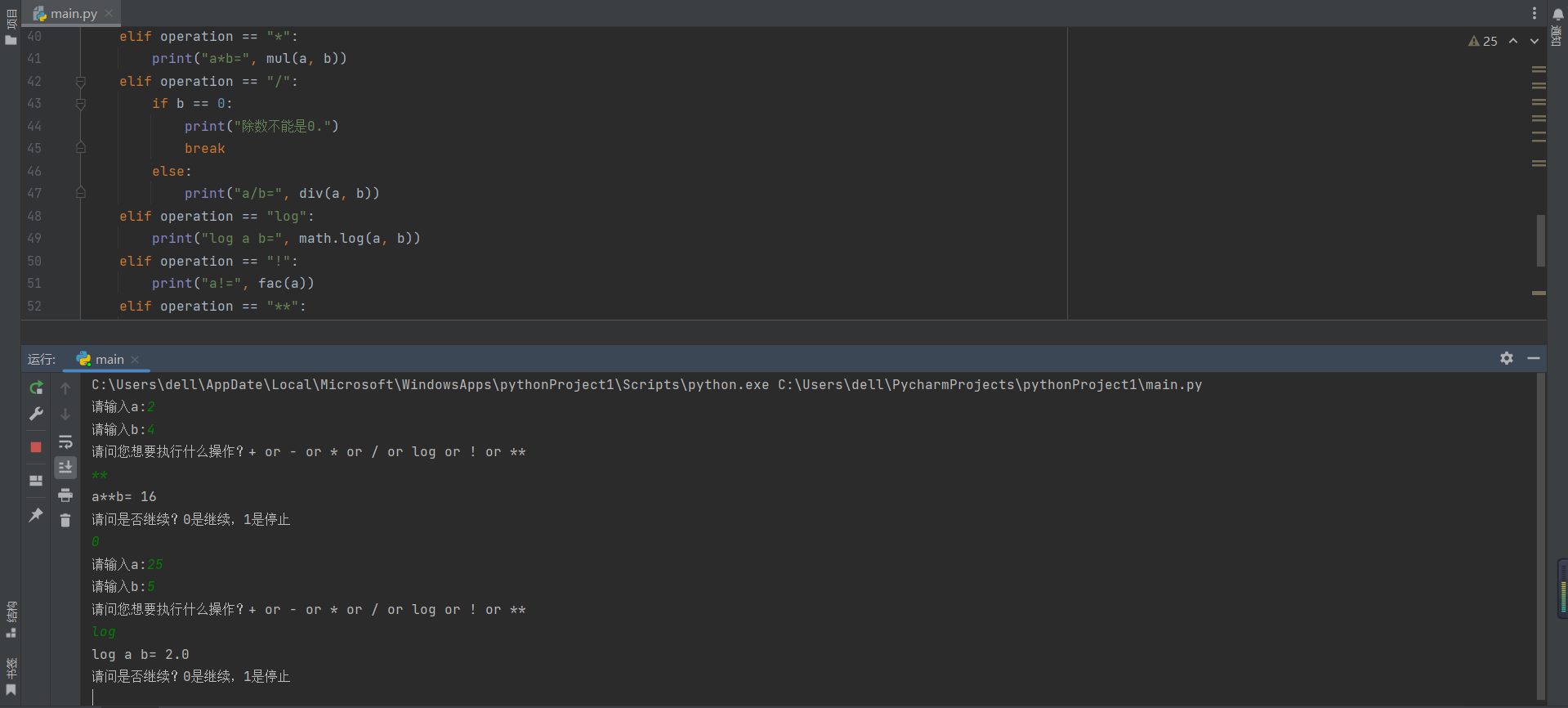This screenshot has width=1568, height=708.
Task: Collapse code fold at line 42
Action: (x=81, y=82)
